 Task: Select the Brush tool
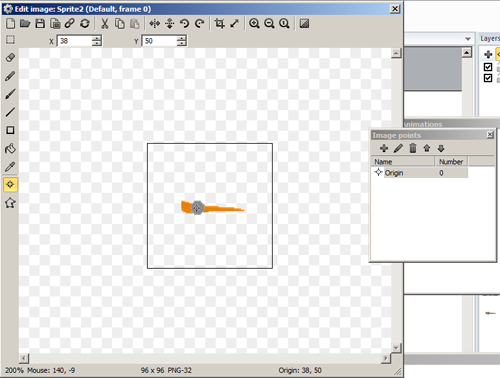point(10,94)
